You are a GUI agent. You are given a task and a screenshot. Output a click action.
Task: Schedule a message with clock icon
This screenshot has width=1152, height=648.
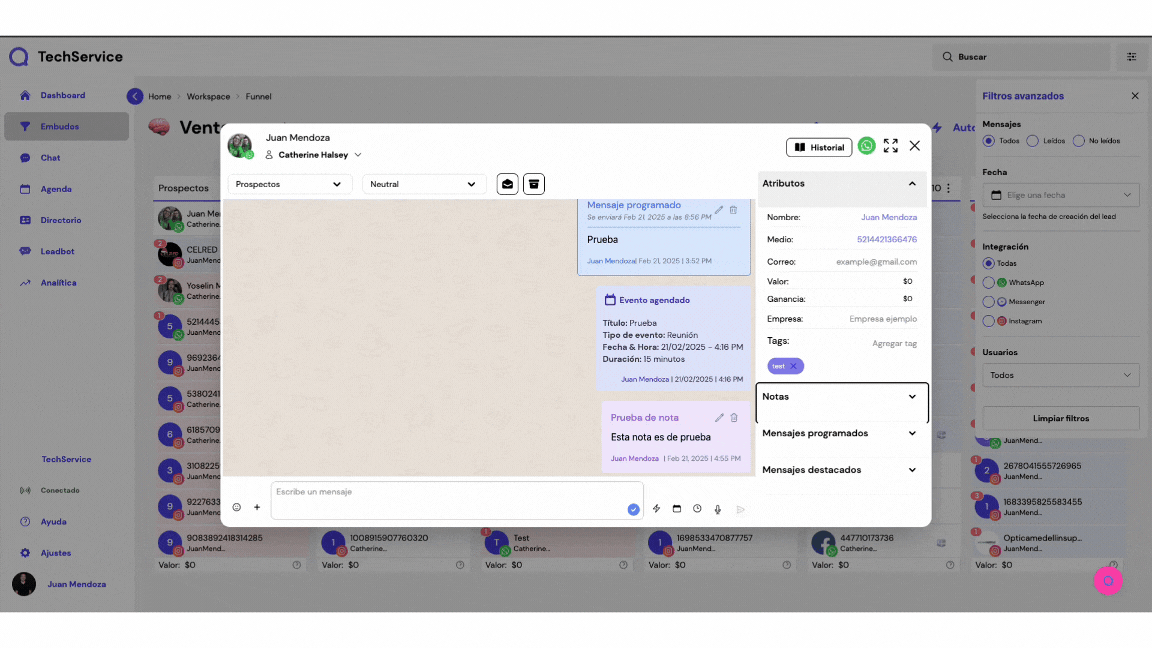(x=697, y=509)
